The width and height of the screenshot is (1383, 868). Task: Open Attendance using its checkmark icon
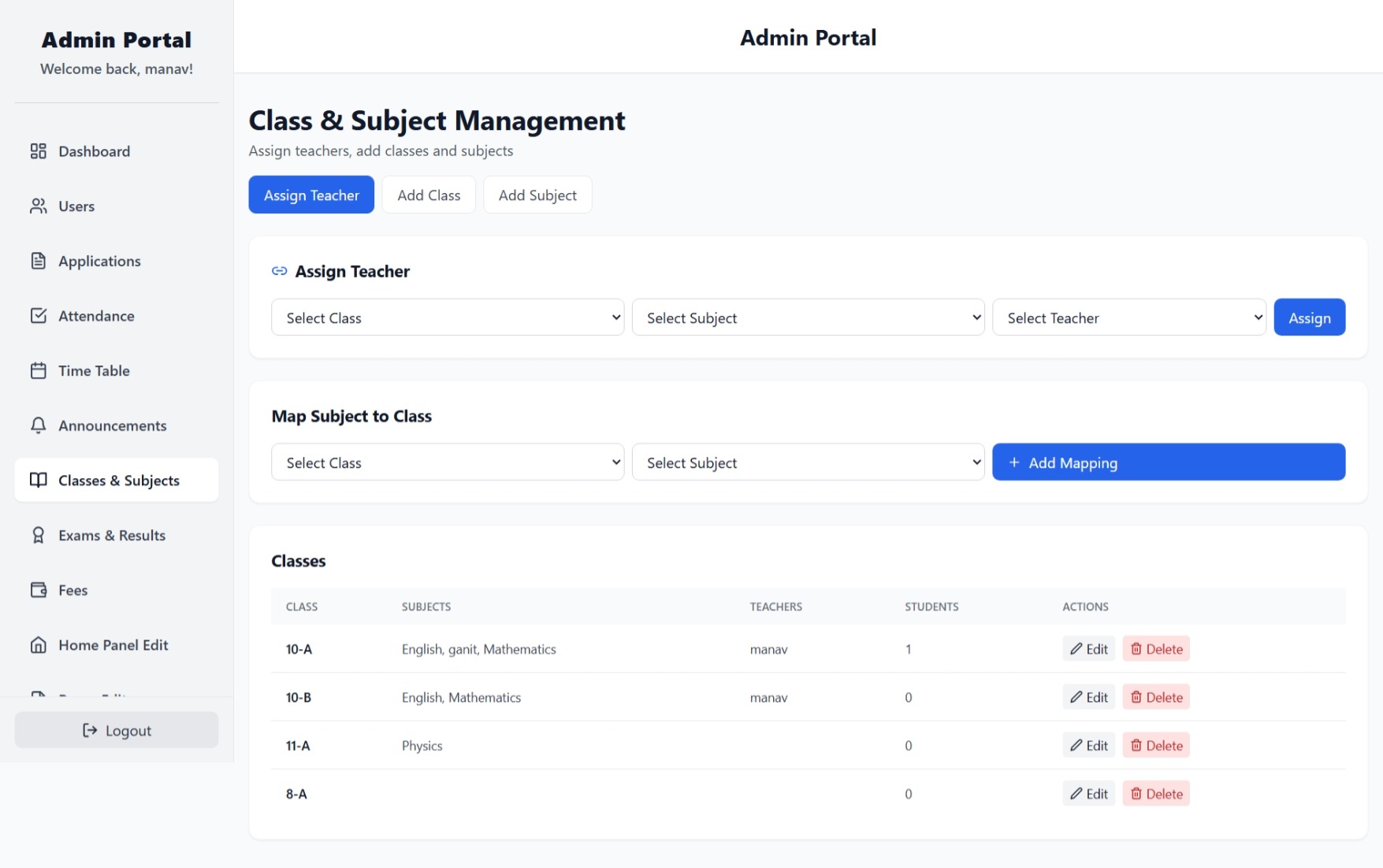38,315
